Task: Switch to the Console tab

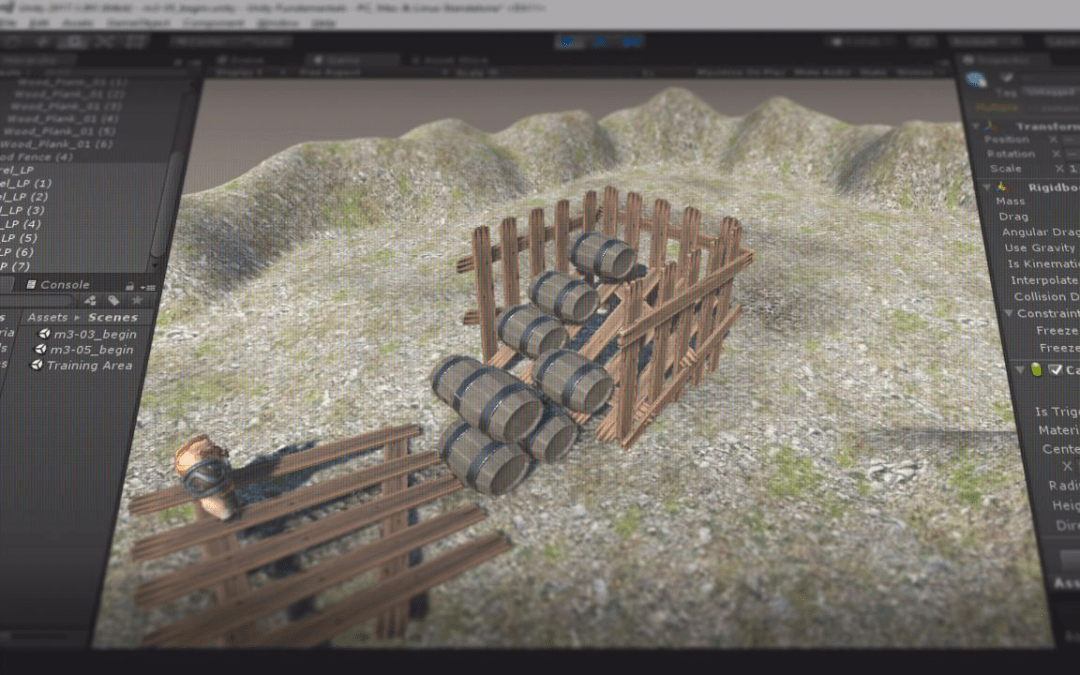Action: point(63,285)
